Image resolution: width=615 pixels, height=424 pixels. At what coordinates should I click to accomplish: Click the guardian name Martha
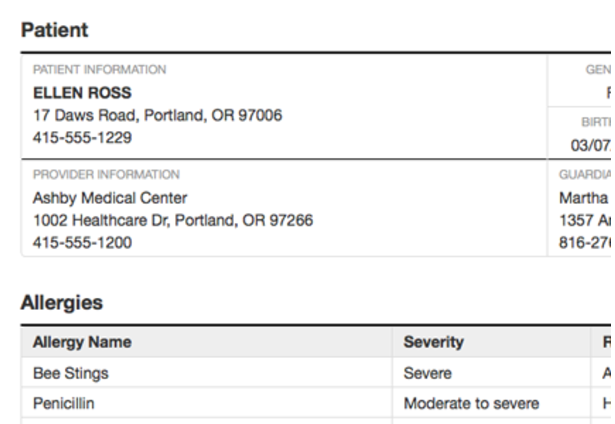click(x=584, y=198)
